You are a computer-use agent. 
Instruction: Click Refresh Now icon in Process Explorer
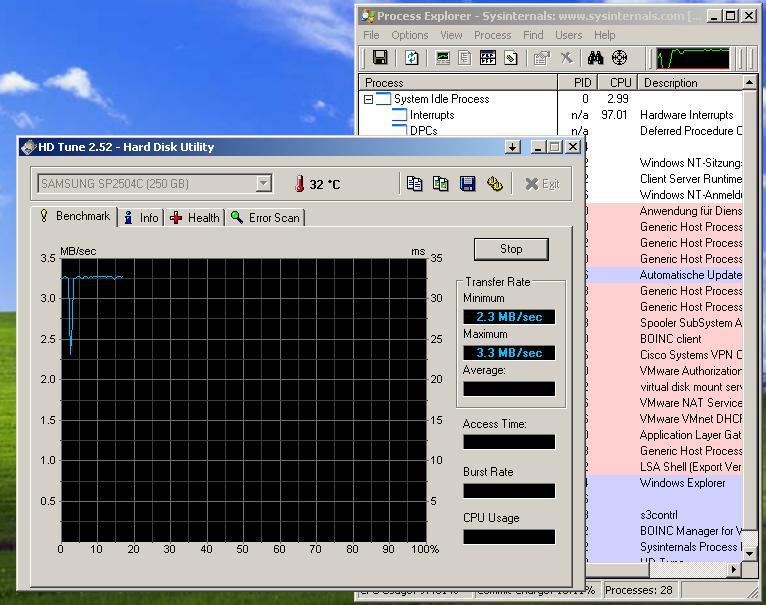411,58
